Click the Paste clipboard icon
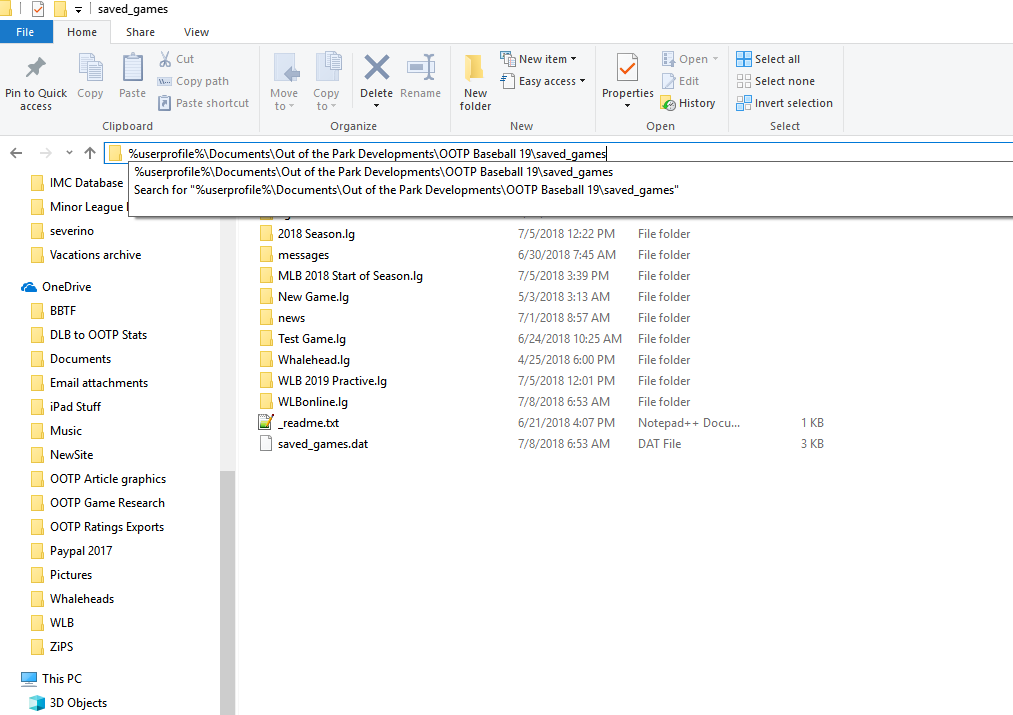 click(x=132, y=68)
